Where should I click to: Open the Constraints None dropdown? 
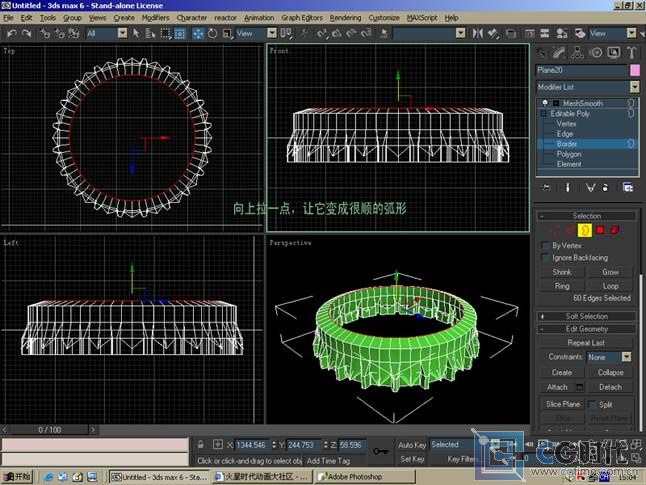626,356
